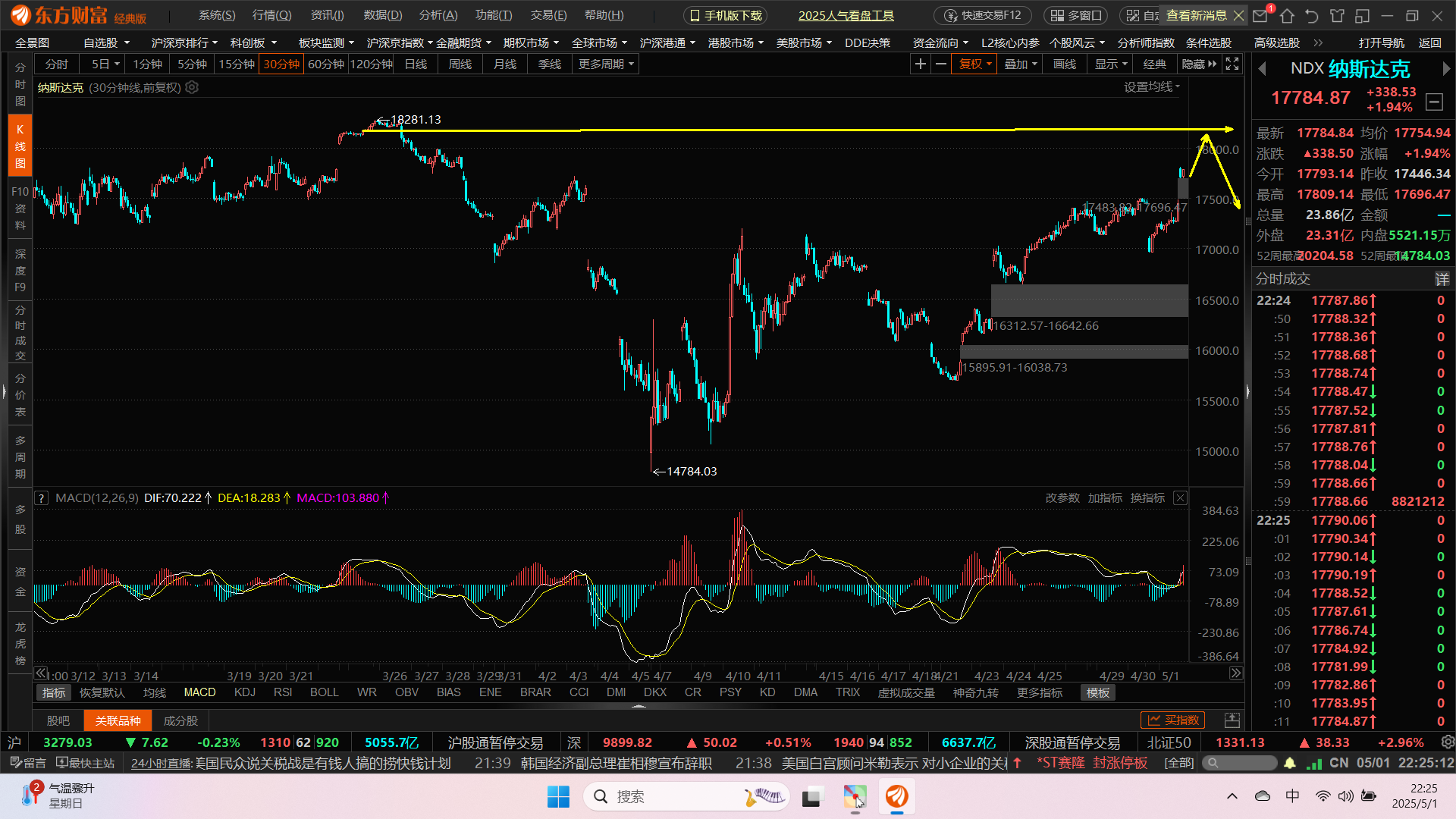
Task: Click 手机版下载 button
Action: (725, 15)
